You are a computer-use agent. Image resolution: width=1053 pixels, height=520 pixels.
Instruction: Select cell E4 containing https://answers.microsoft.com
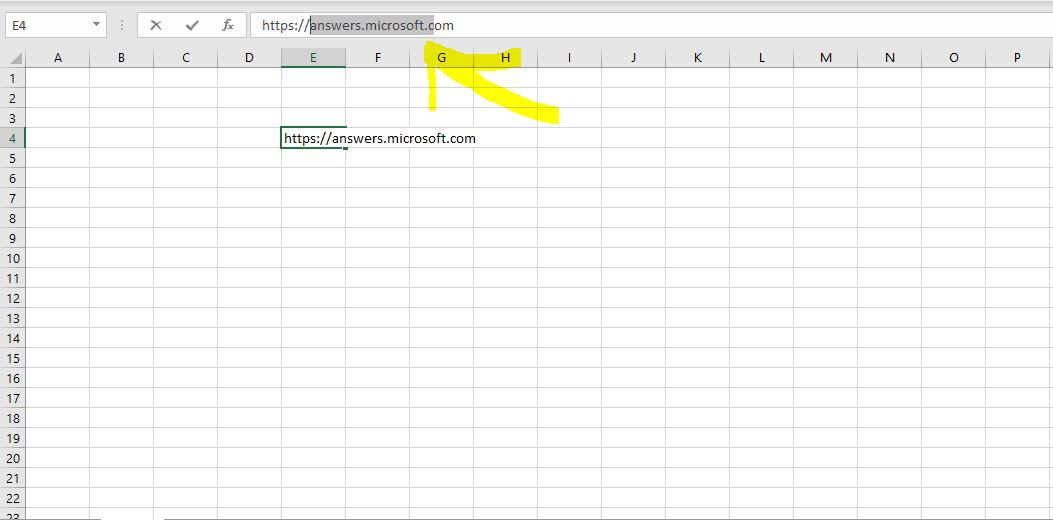pyautogui.click(x=314, y=138)
